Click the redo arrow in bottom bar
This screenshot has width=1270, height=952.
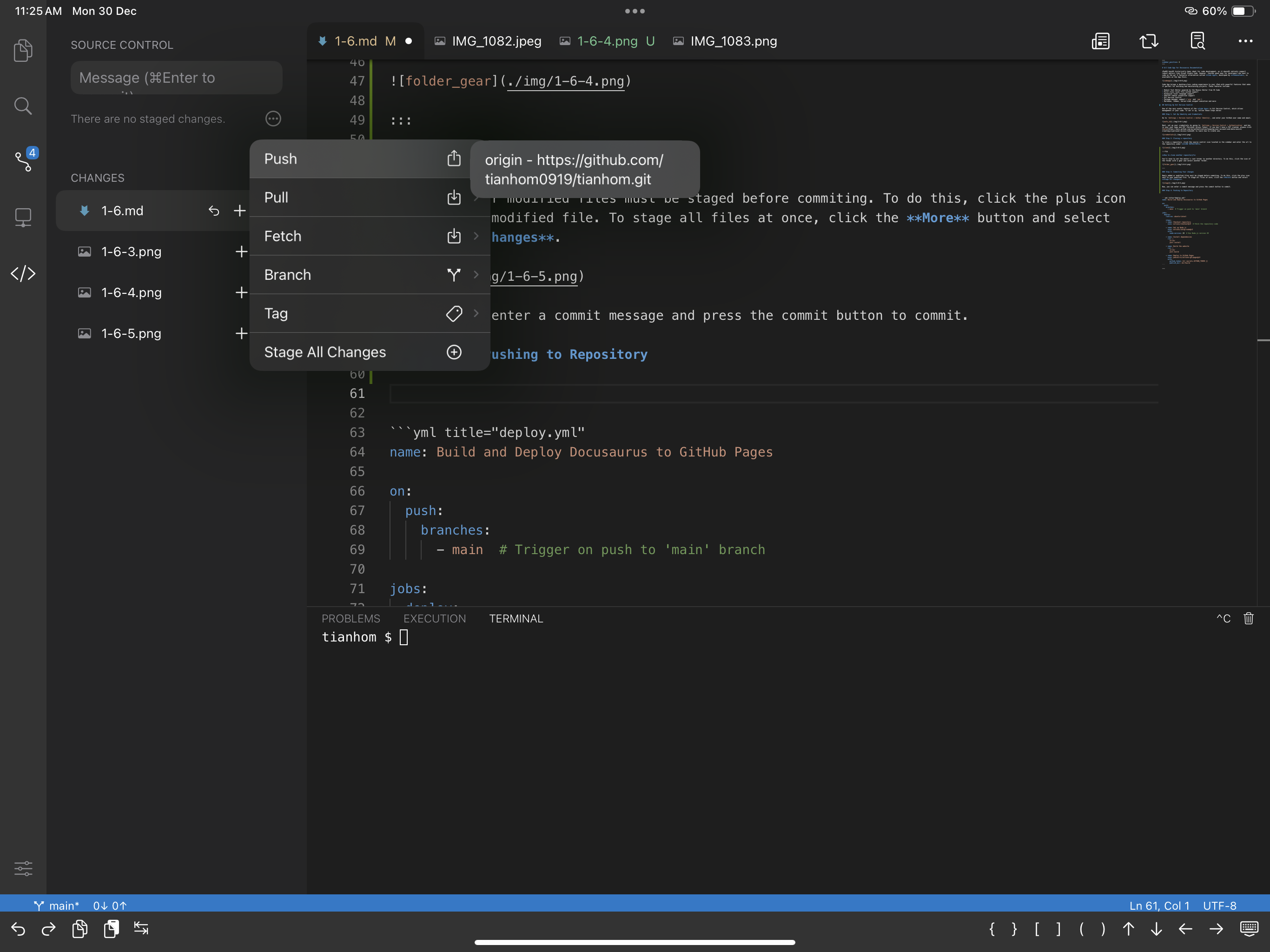point(49,929)
